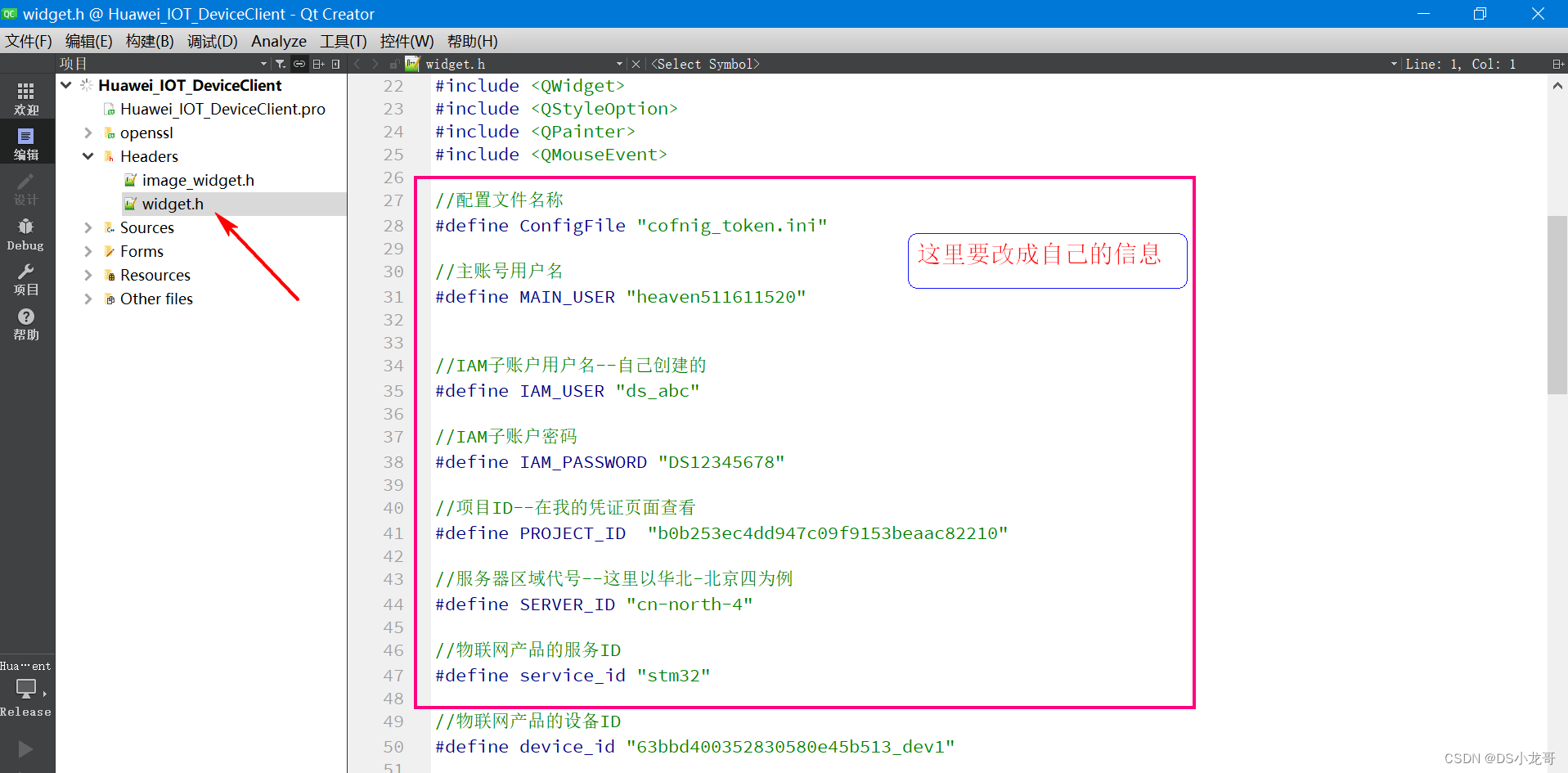Open the dropdown arrow beside Line: 1, Col: 1
The height and width of the screenshot is (773, 1568).
(1394, 64)
